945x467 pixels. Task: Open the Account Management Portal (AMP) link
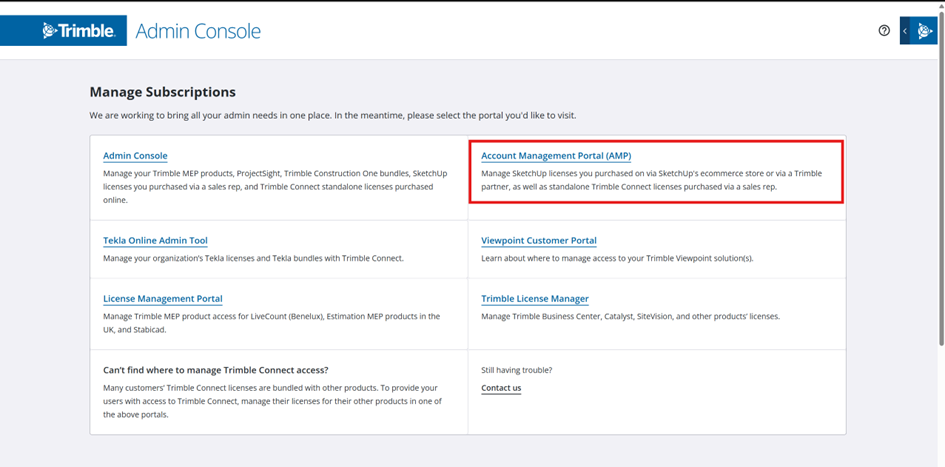point(556,156)
